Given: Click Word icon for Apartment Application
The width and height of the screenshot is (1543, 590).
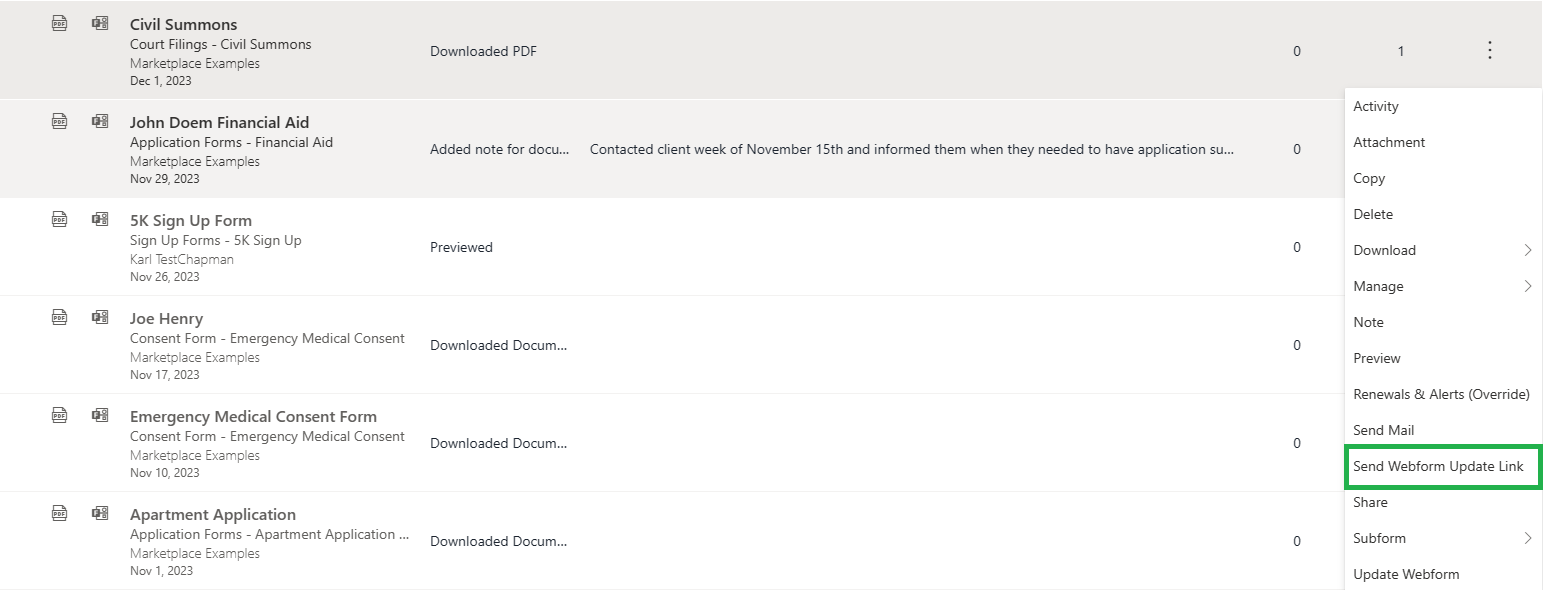Looking at the screenshot, I should click(100, 513).
